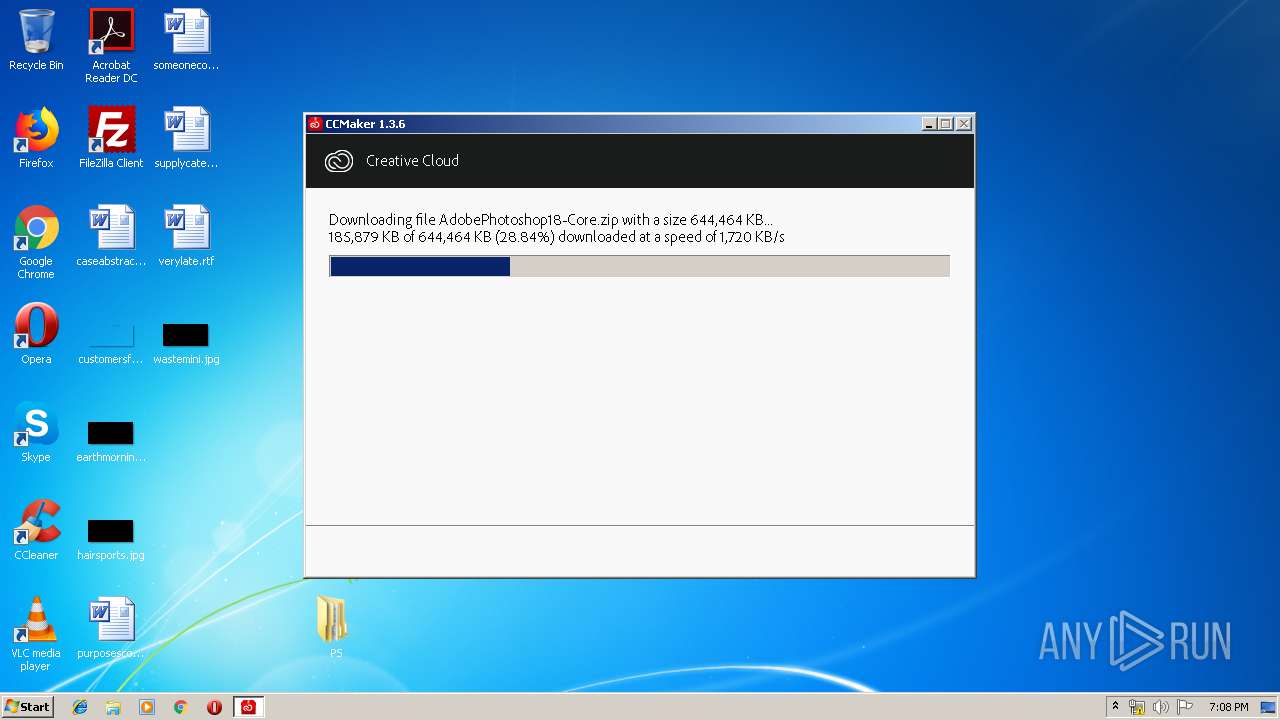Open Internet Explorer from taskbar
The width and height of the screenshot is (1280, 720).
coord(80,707)
